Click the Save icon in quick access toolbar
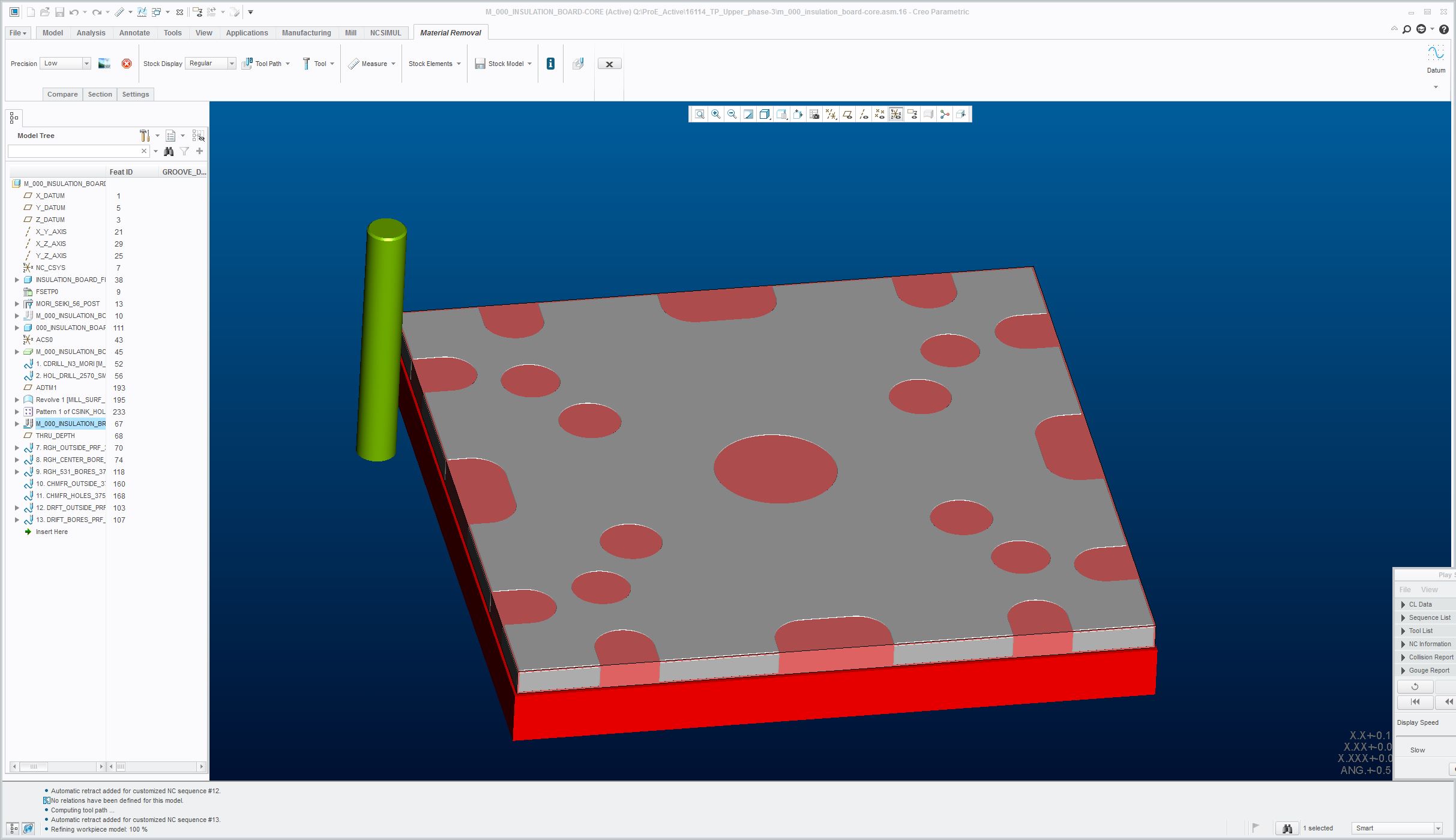 tap(60, 12)
